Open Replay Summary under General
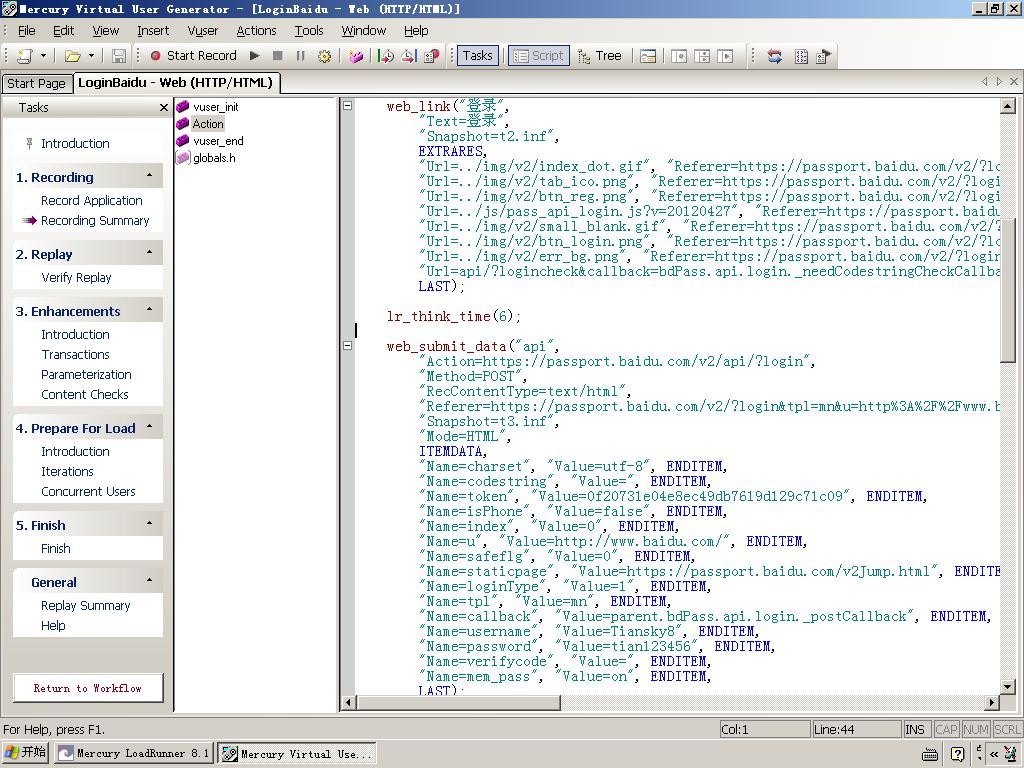The width and height of the screenshot is (1024, 768). click(x=86, y=606)
